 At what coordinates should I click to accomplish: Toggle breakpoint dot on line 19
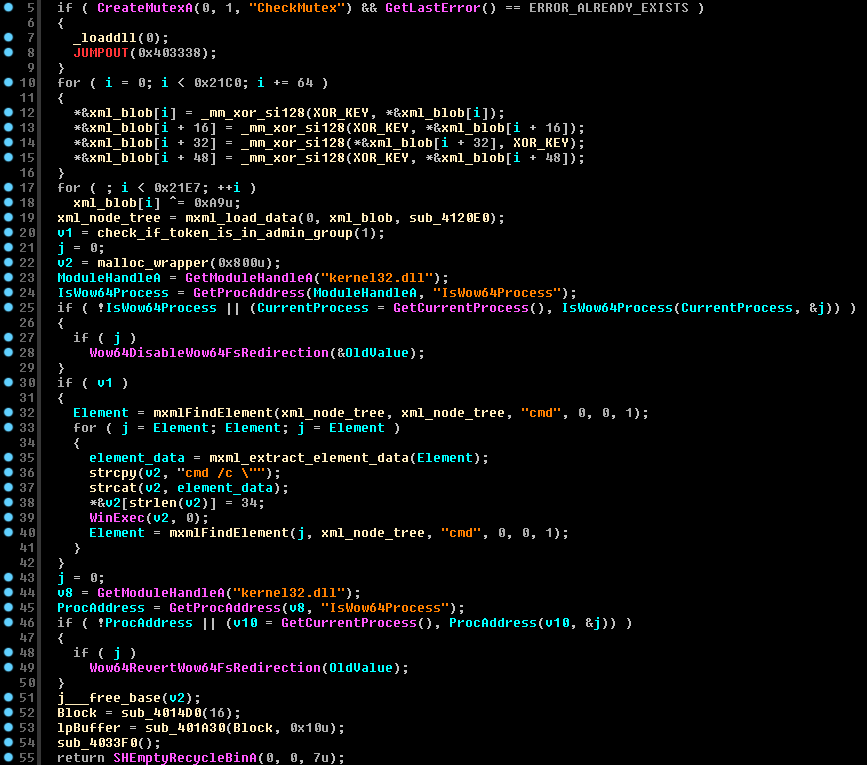8,217
